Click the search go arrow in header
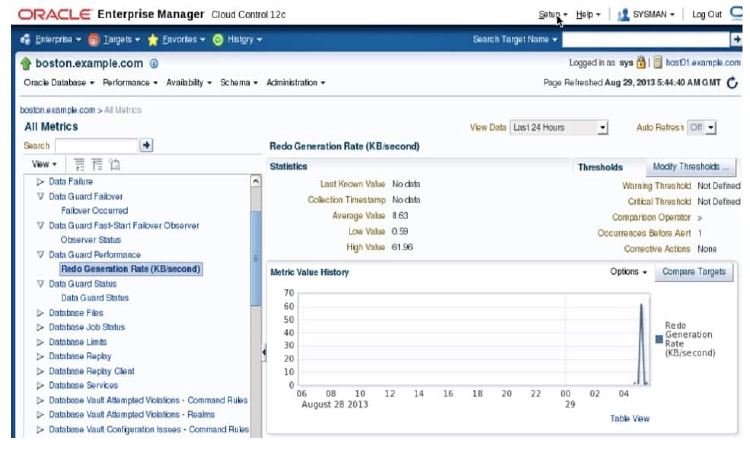 [x=736, y=39]
